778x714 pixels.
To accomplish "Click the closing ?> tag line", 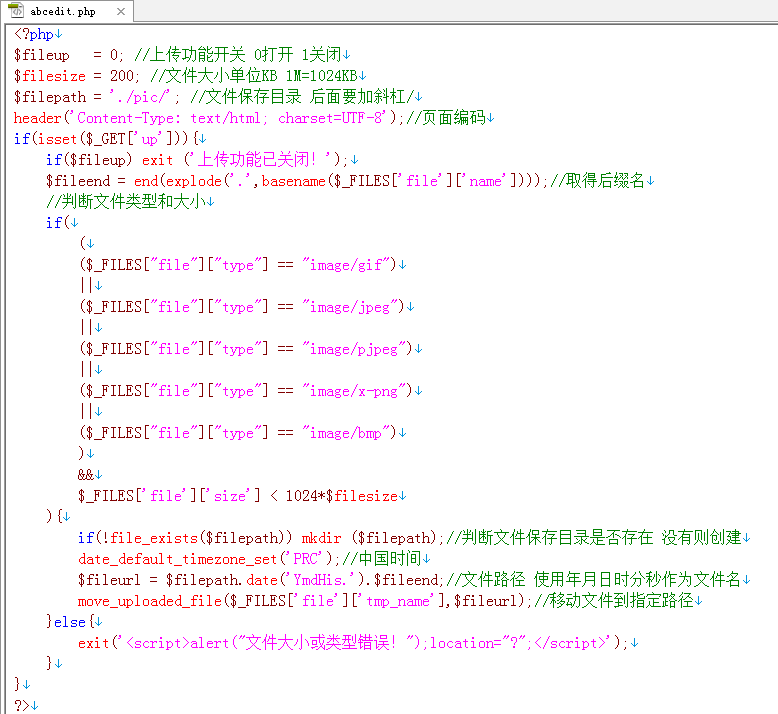I will point(26,705).
